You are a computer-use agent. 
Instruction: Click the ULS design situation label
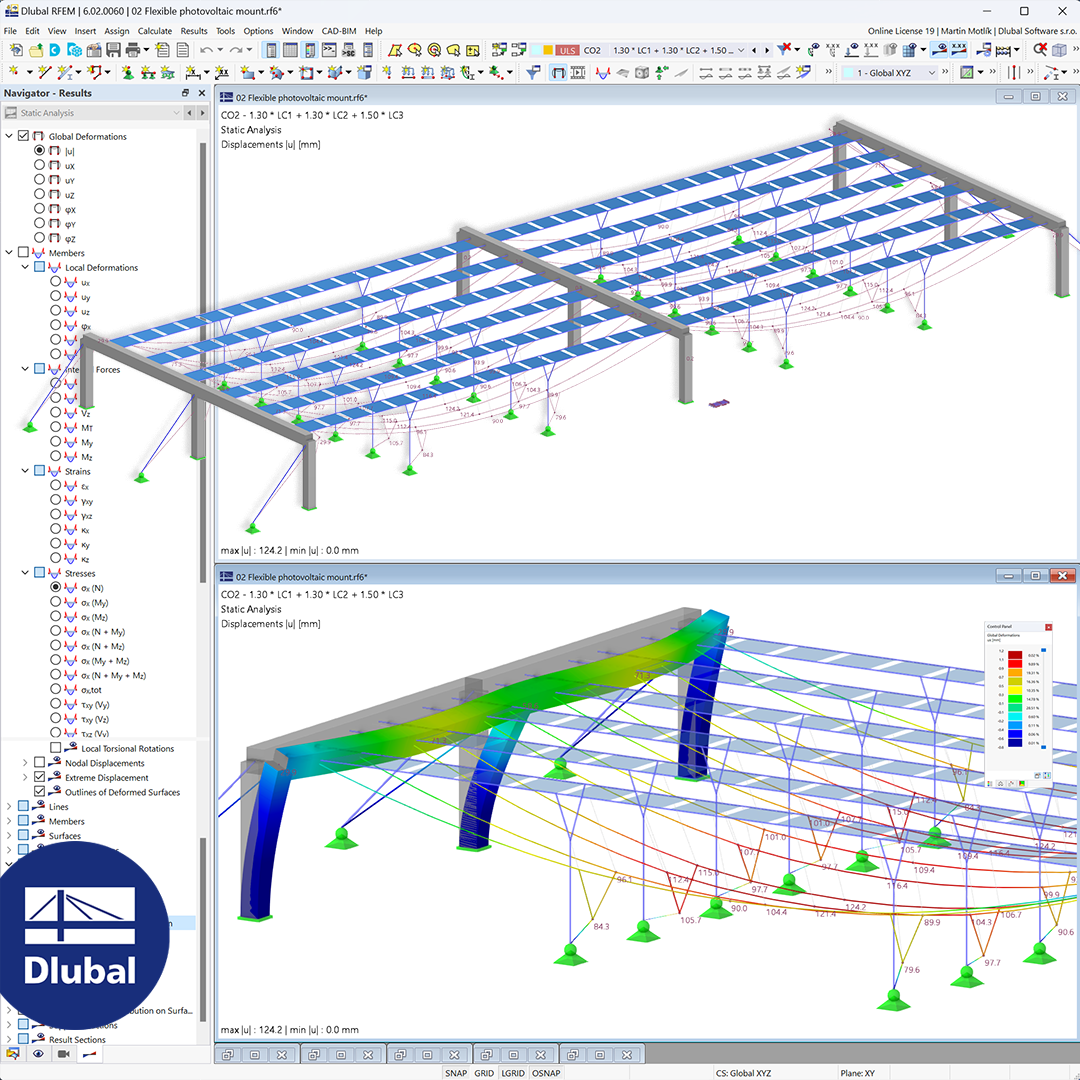pos(567,50)
